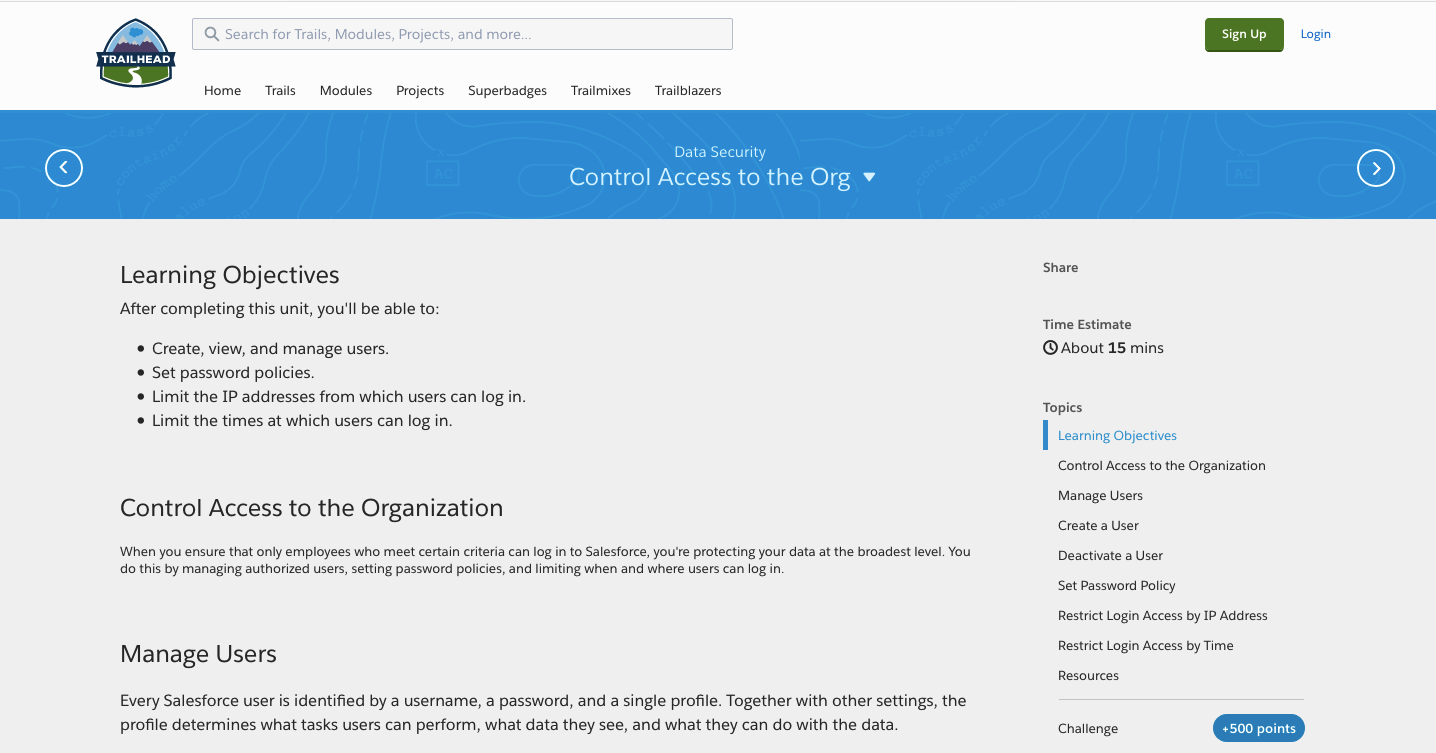The width and height of the screenshot is (1436, 753).
Task: Open the Superbadges menu item
Action: [x=507, y=90]
